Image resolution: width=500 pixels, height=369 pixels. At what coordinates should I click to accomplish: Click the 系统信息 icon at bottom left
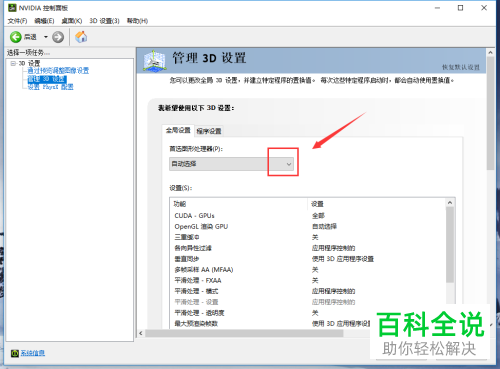pos(14,353)
